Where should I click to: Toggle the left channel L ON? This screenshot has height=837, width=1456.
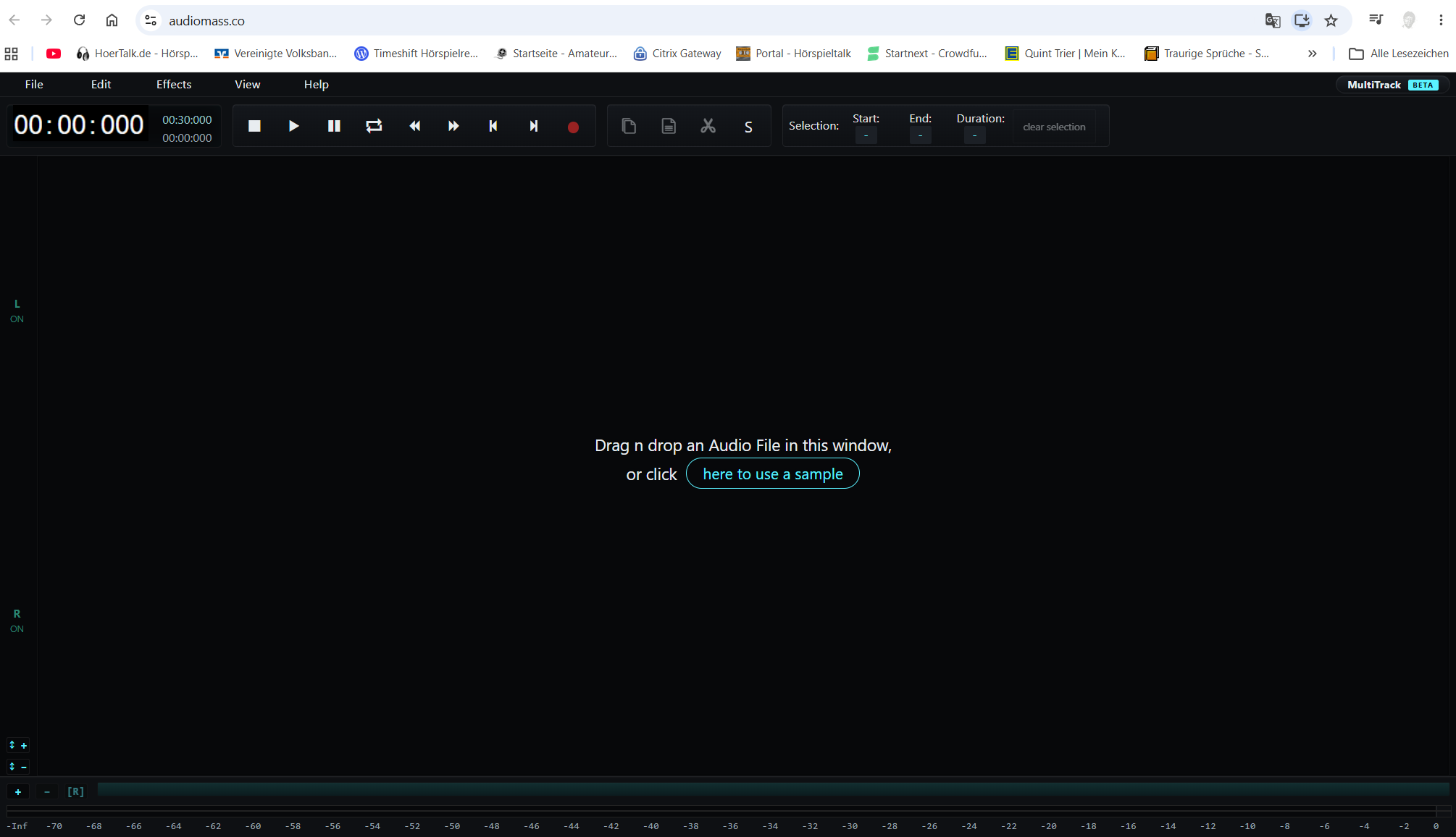click(17, 311)
